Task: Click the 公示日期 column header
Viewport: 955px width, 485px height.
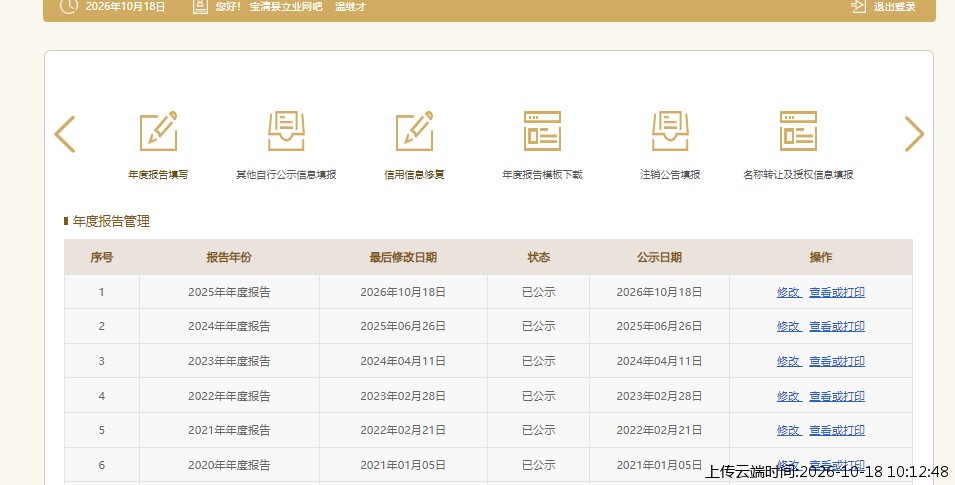Action: pos(659,257)
